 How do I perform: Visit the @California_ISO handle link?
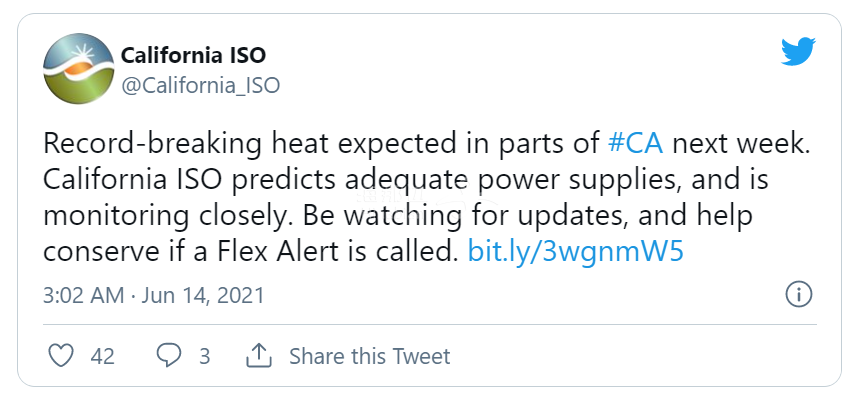(x=200, y=85)
